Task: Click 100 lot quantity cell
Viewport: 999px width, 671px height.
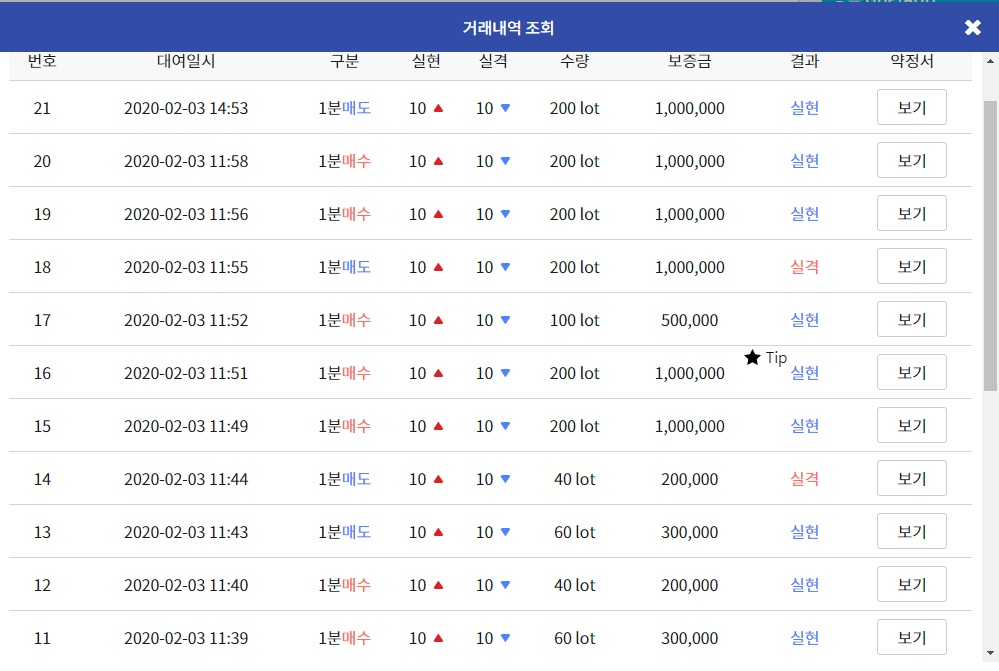Action: pyautogui.click(x=575, y=320)
